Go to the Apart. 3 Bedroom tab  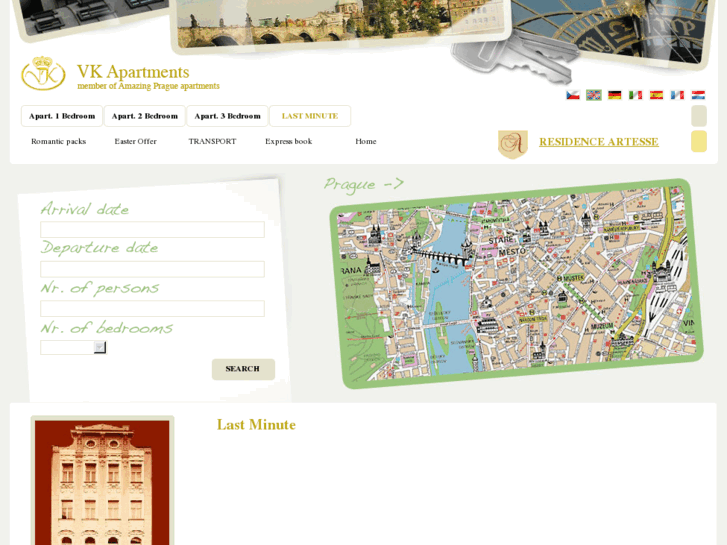point(227,116)
